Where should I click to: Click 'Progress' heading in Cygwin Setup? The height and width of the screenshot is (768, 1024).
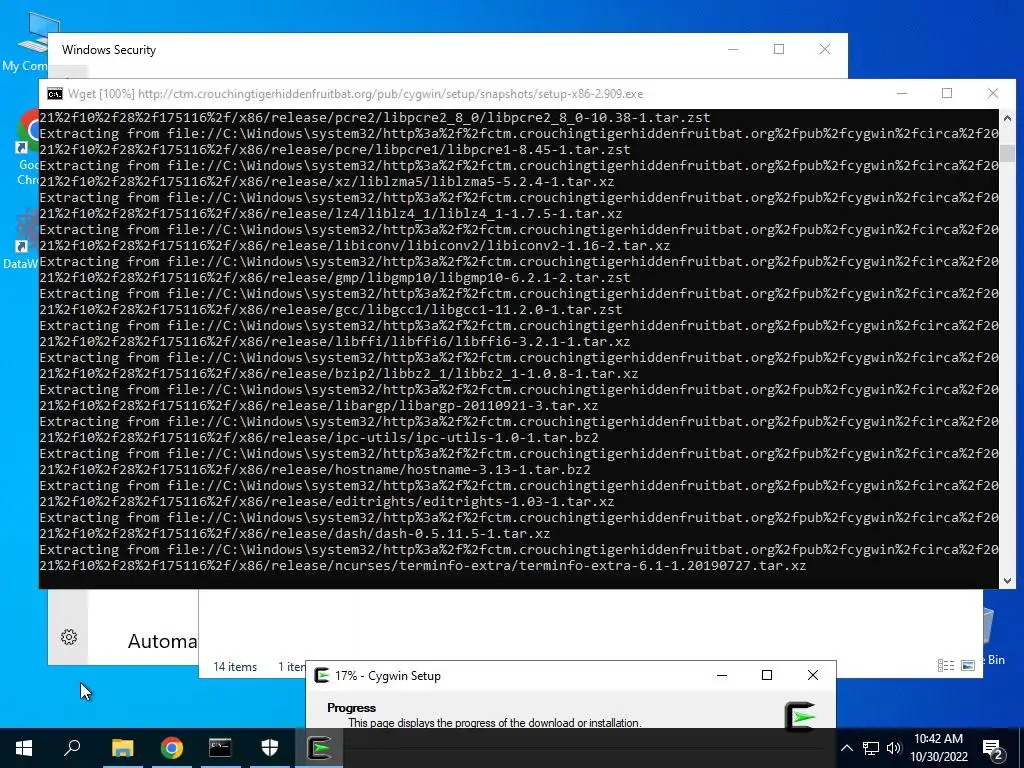351,708
